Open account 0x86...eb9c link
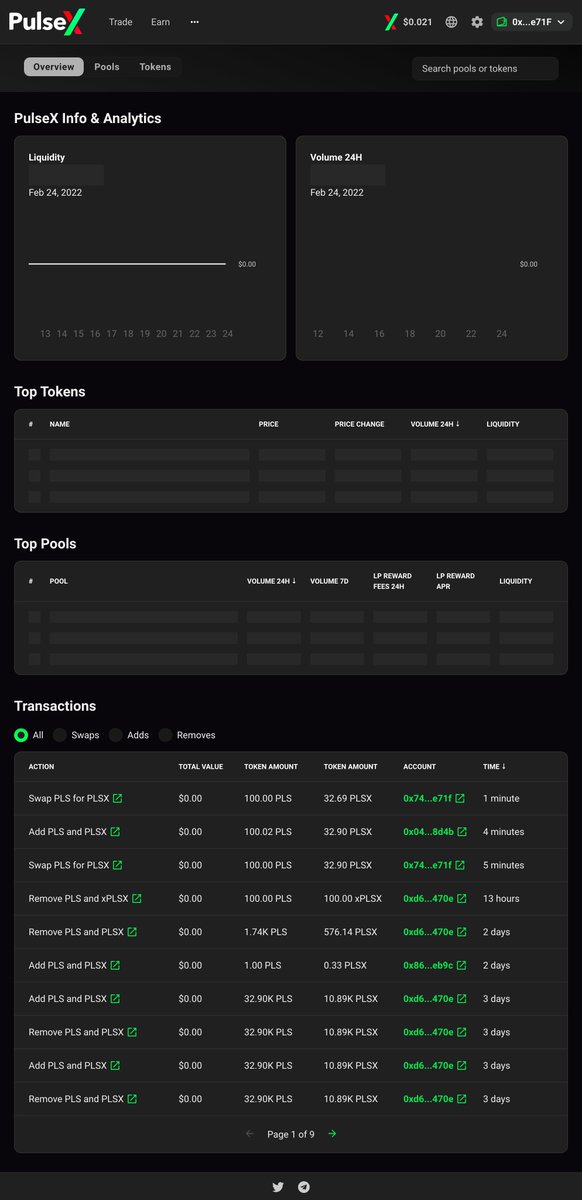 (x=428, y=965)
